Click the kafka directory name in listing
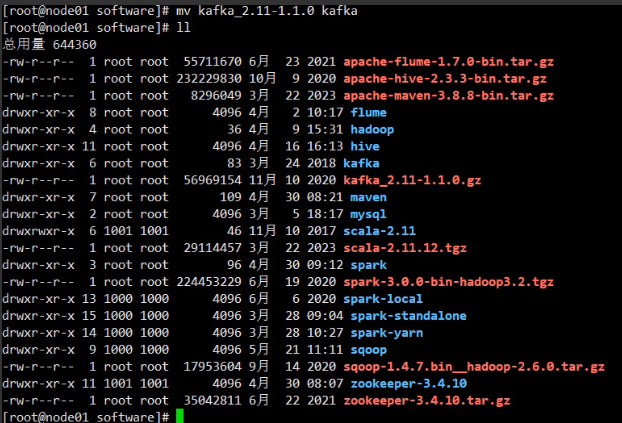Viewport: 622px width, 423px height. pos(361,163)
